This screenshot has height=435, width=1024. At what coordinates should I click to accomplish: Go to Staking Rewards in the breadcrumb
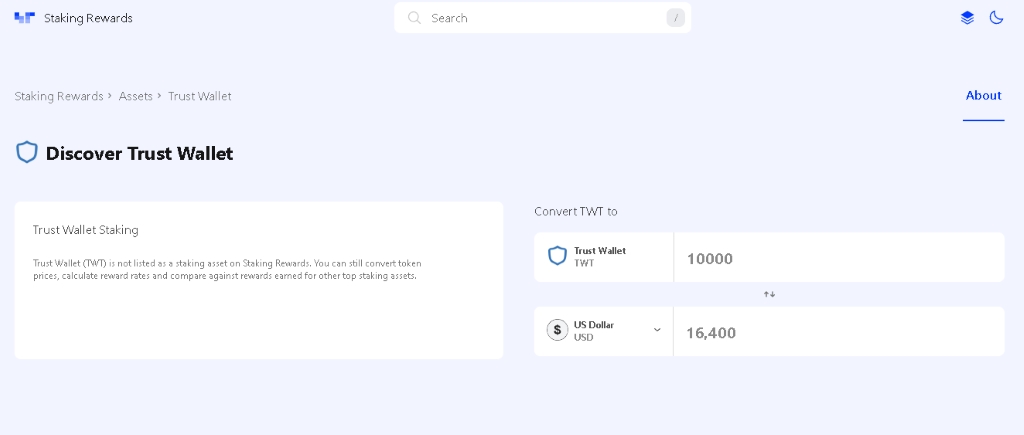(59, 96)
